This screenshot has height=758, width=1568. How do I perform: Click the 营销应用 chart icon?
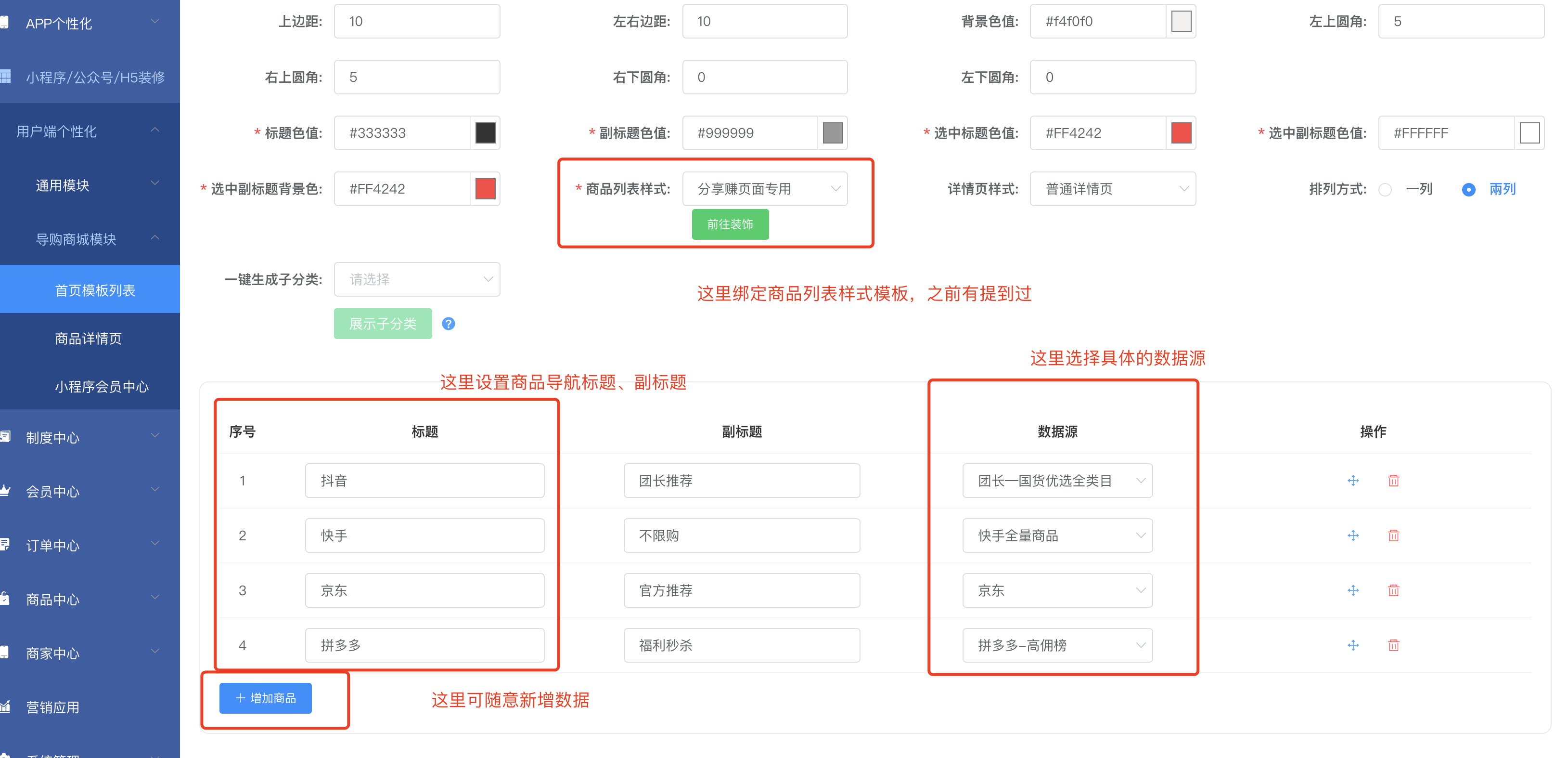[5, 706]
